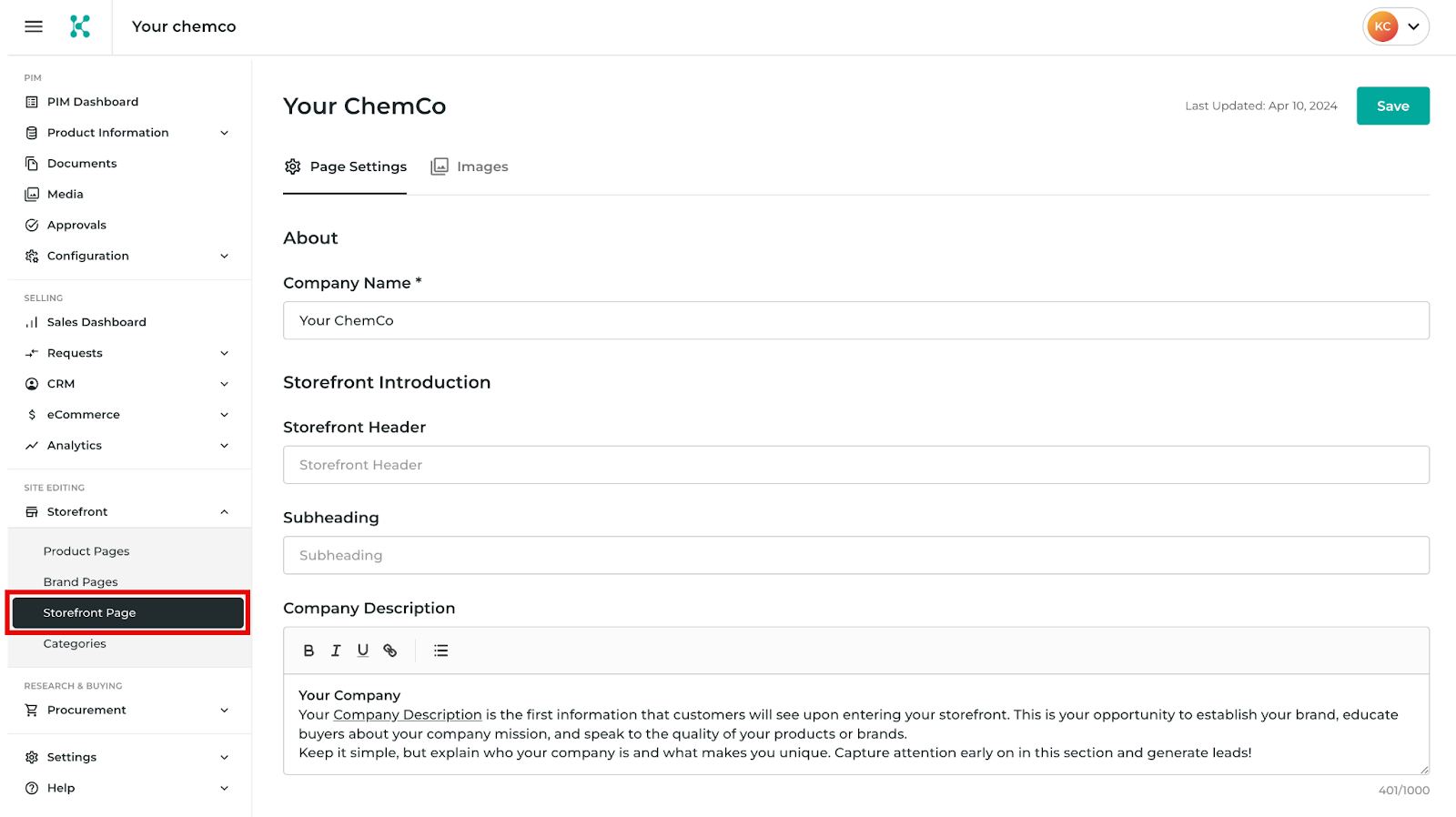1456x817 pixels.
Task: Click the Approvals icon in the sidebar
Action: click(x=32, y=225)
